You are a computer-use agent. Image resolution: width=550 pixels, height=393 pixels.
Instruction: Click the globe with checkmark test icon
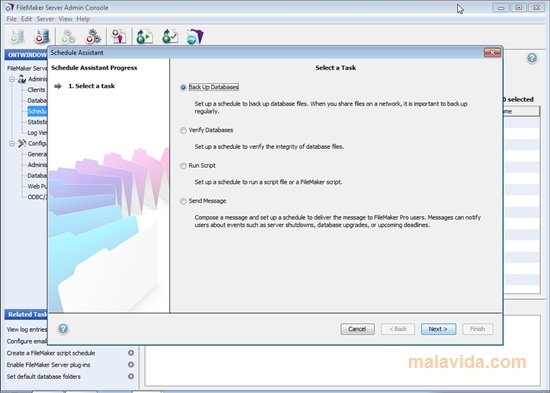[170, 36]
